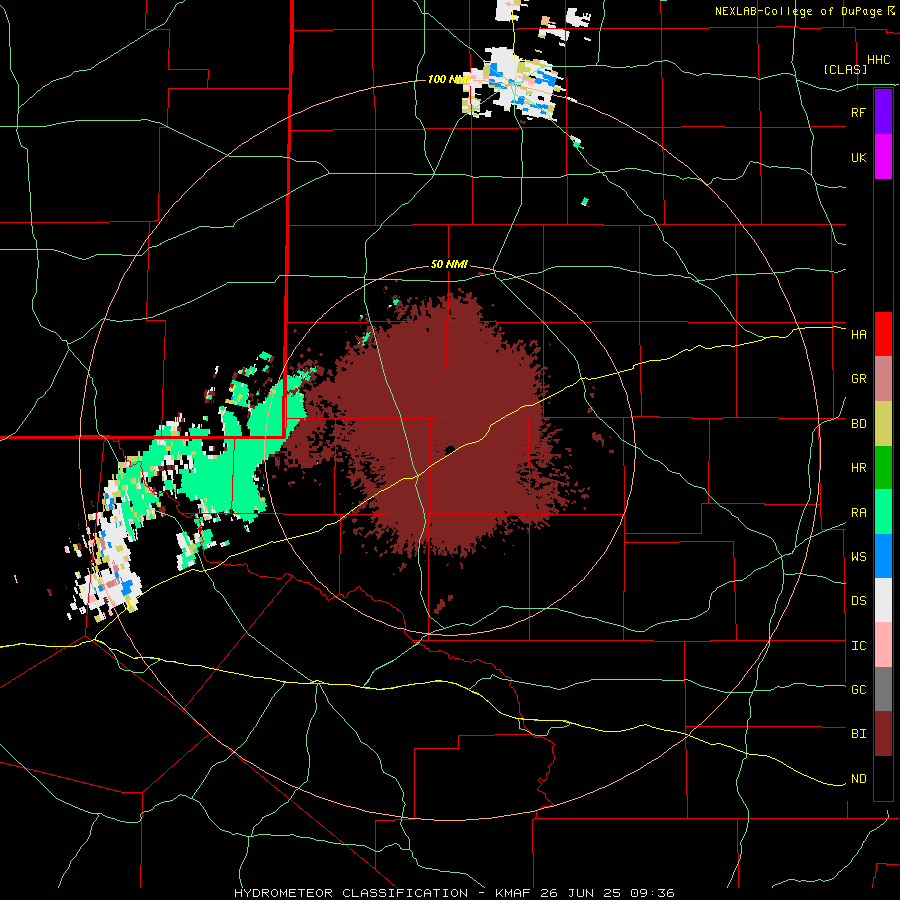Click the BD legend label
This screenshot has height=900, width=900.
point(858,424)
